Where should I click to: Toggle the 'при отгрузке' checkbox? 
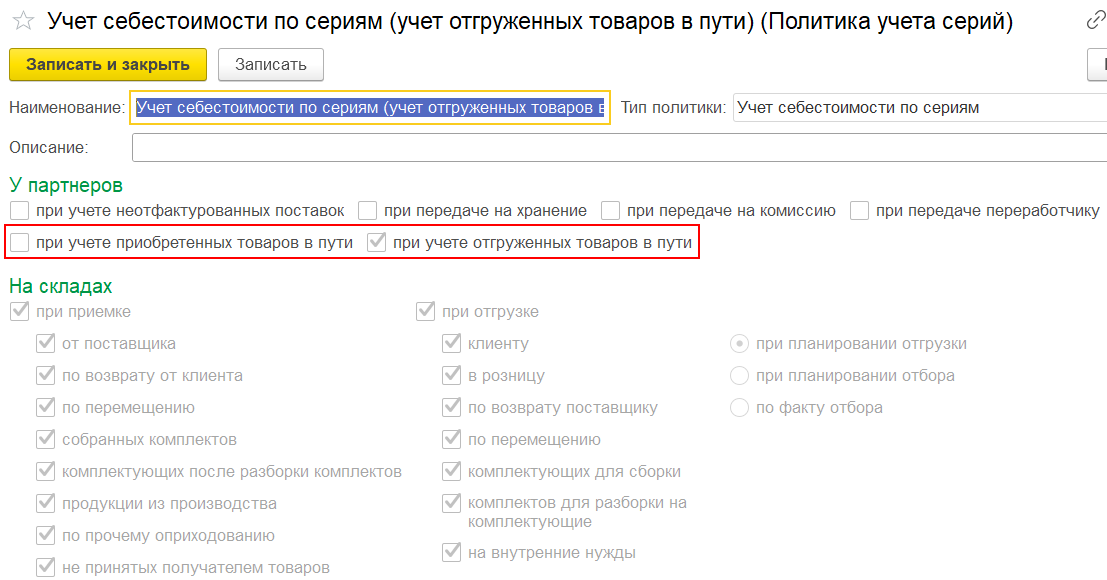click(425, 312)
